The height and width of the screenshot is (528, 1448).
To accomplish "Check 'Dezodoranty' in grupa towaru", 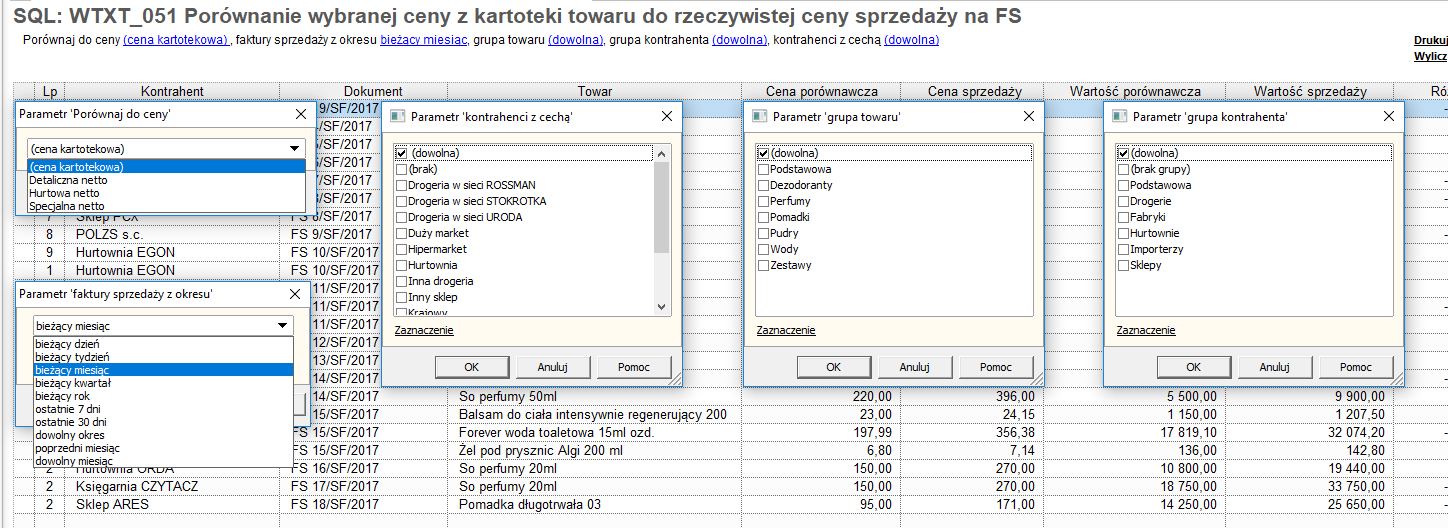I will (x=764, y=185).
